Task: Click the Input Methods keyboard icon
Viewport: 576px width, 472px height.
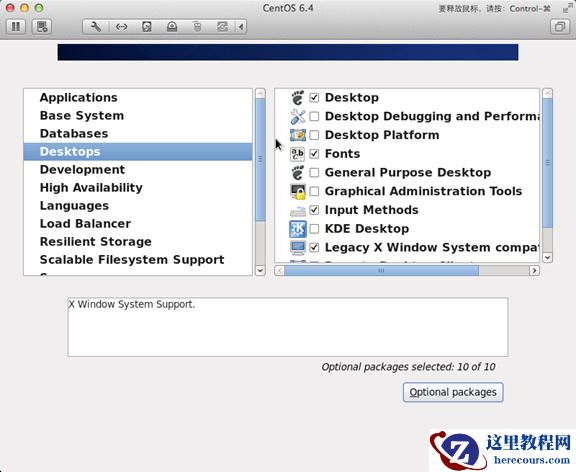Action: click(x=298, y=211)
